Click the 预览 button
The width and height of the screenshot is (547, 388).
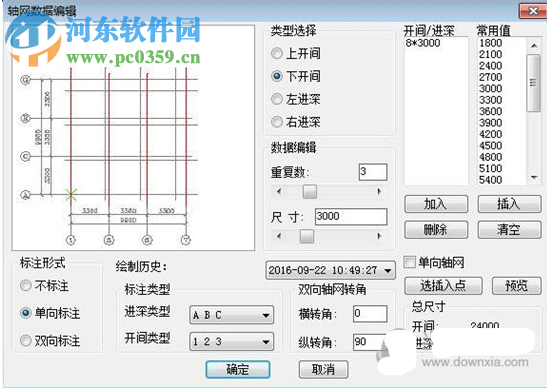click(x=517, y=286)
